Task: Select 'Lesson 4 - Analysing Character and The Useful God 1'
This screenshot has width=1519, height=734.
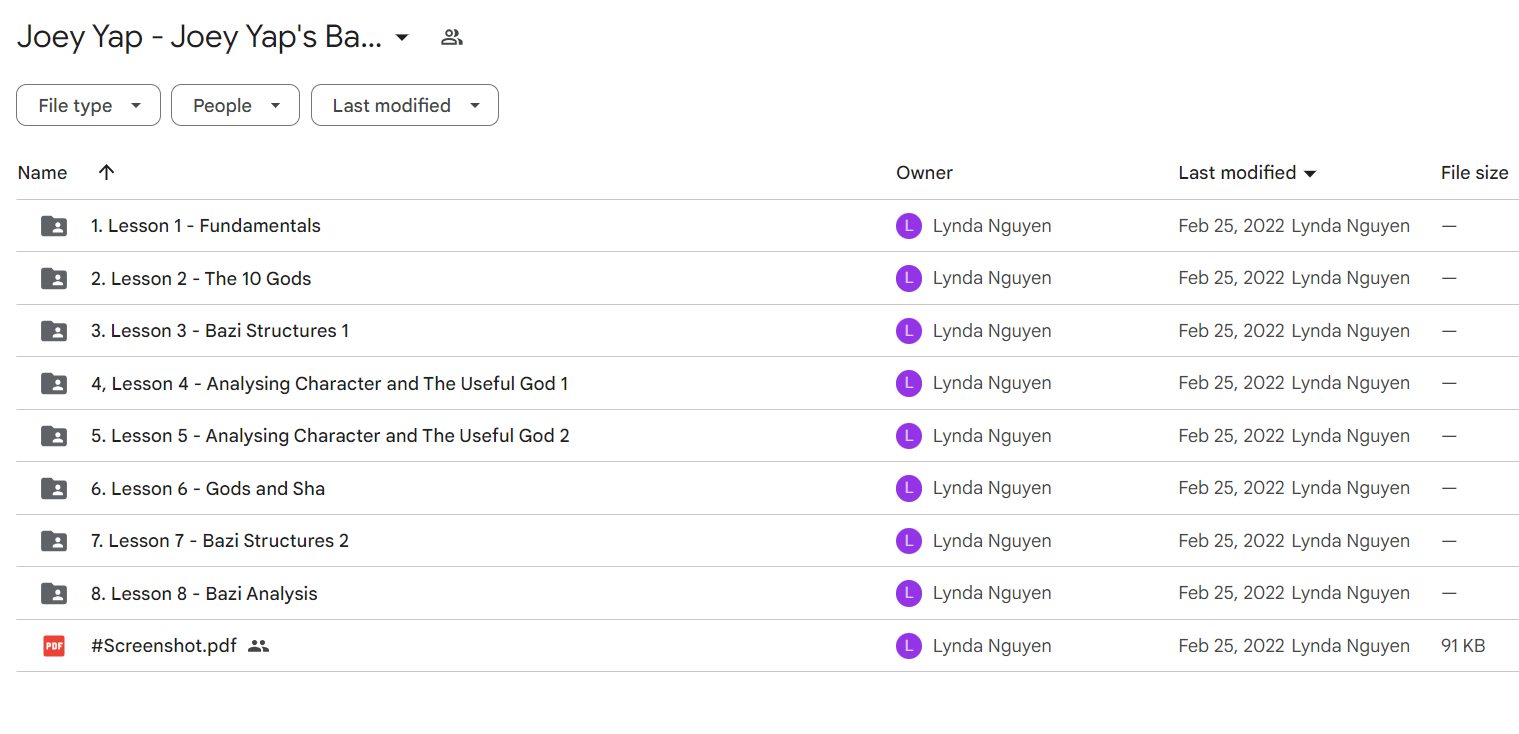Action: click(x=329, y=383)
